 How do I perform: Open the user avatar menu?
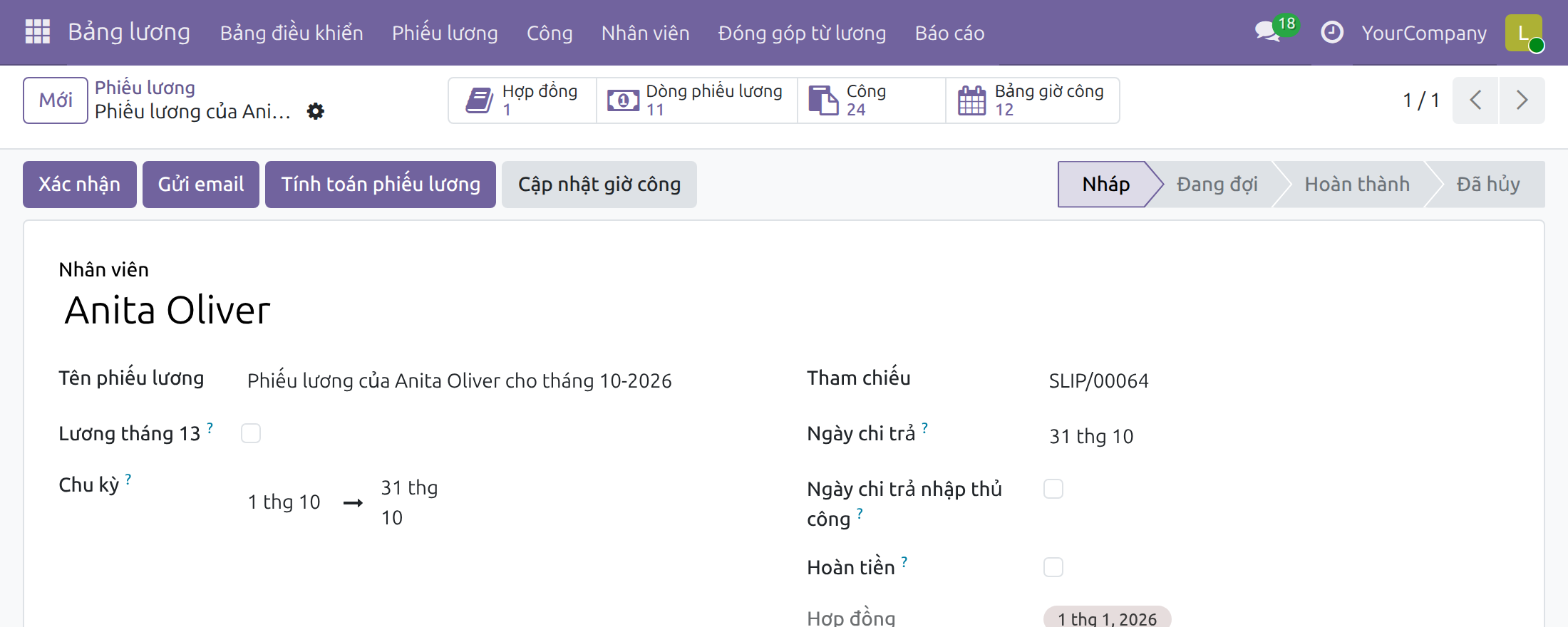click(1524, 33)
